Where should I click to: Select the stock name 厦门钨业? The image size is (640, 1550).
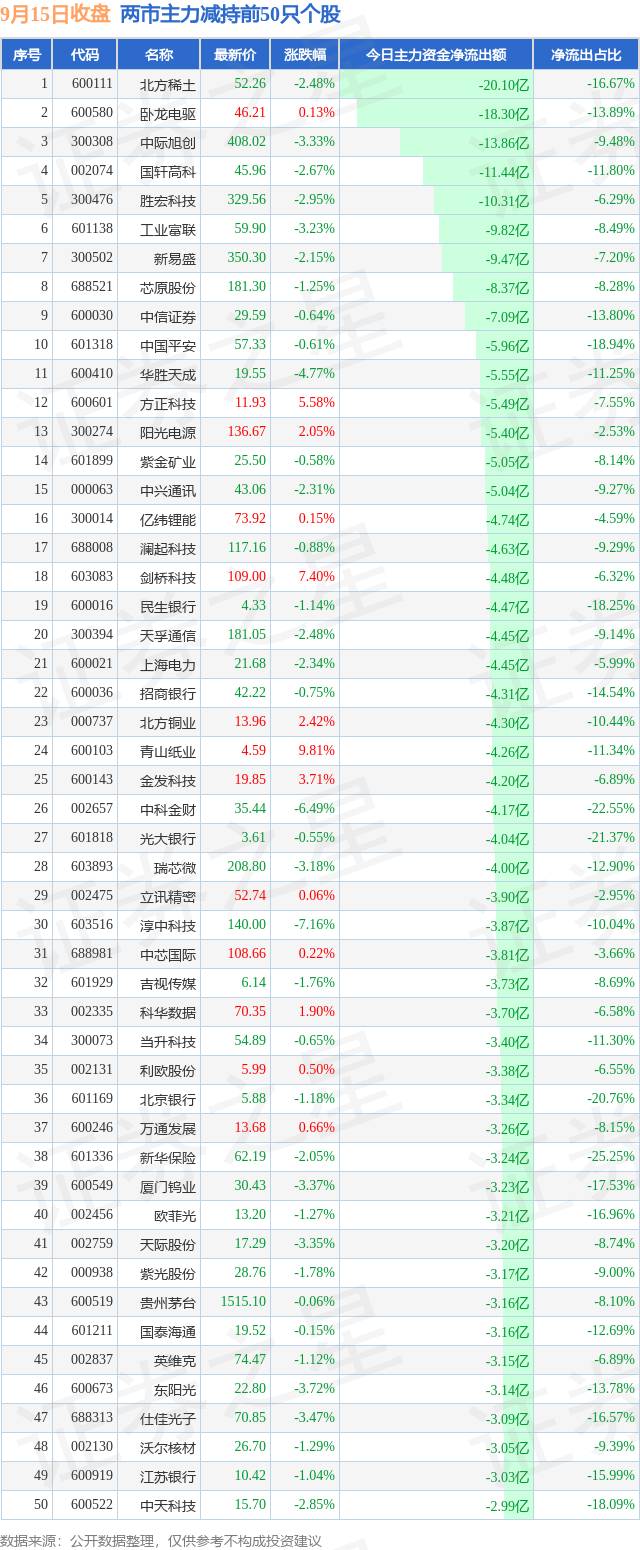168,1186
